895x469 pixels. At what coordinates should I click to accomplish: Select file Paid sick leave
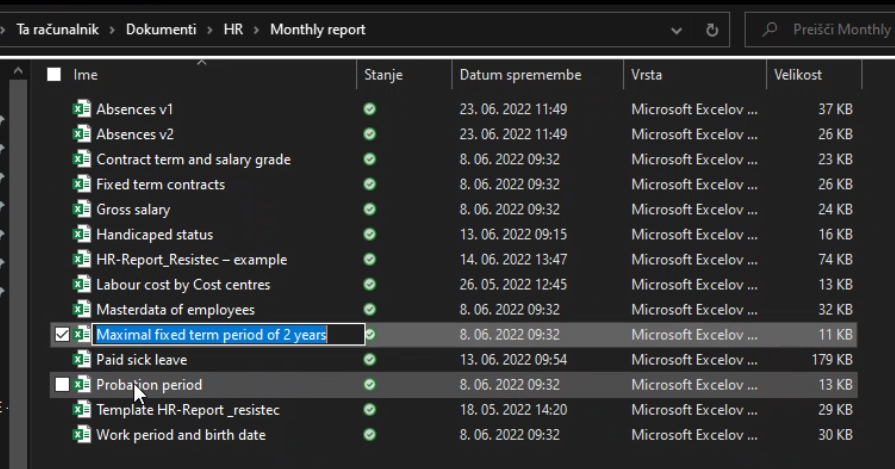(x=142, y=359)
